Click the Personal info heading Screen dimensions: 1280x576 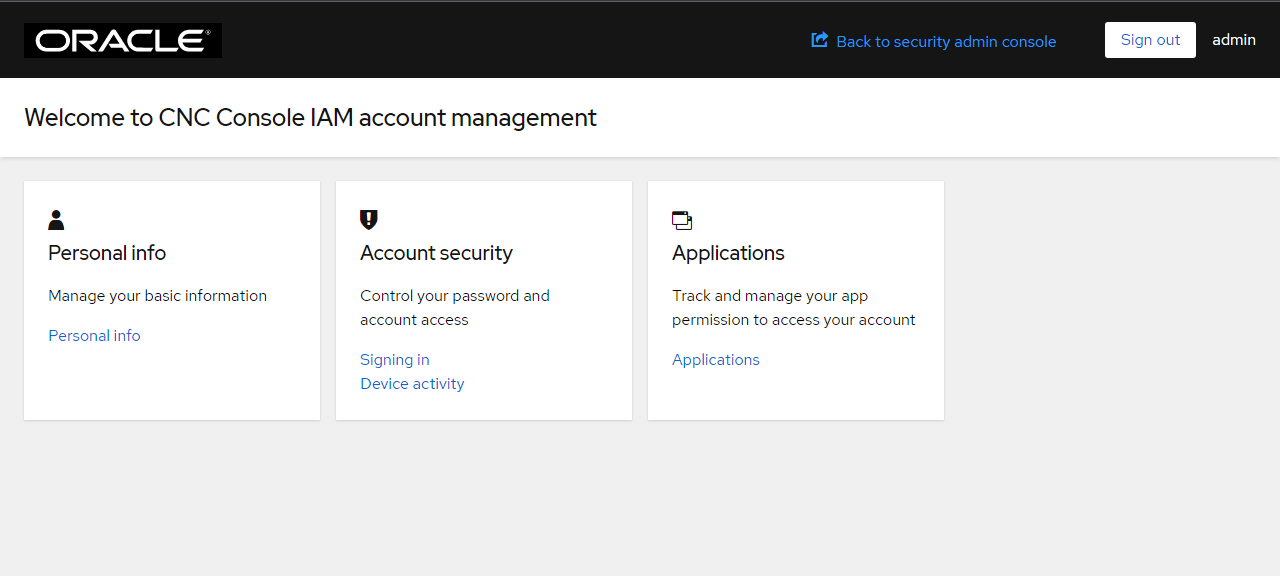click(106, 253)
